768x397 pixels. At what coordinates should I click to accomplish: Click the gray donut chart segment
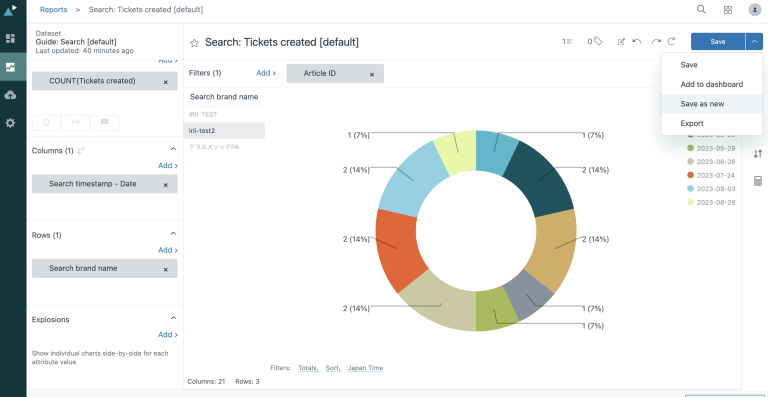(530, 295)
